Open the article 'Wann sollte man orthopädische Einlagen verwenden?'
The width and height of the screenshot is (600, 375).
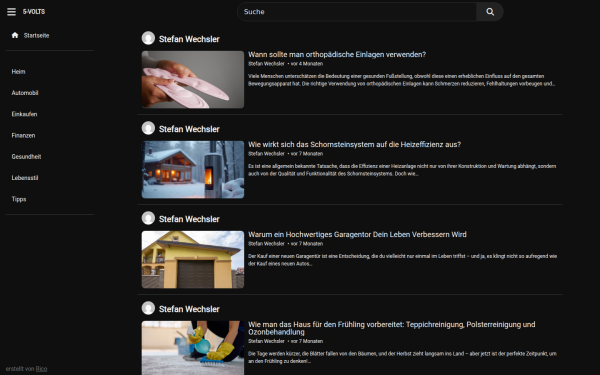[x=337, y=54]
